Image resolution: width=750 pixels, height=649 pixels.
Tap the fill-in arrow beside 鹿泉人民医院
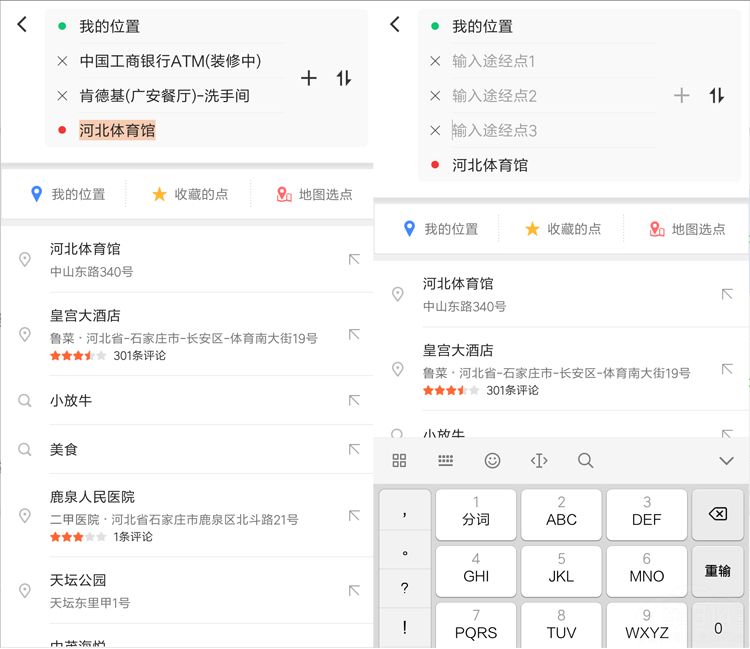pos(353,516)
